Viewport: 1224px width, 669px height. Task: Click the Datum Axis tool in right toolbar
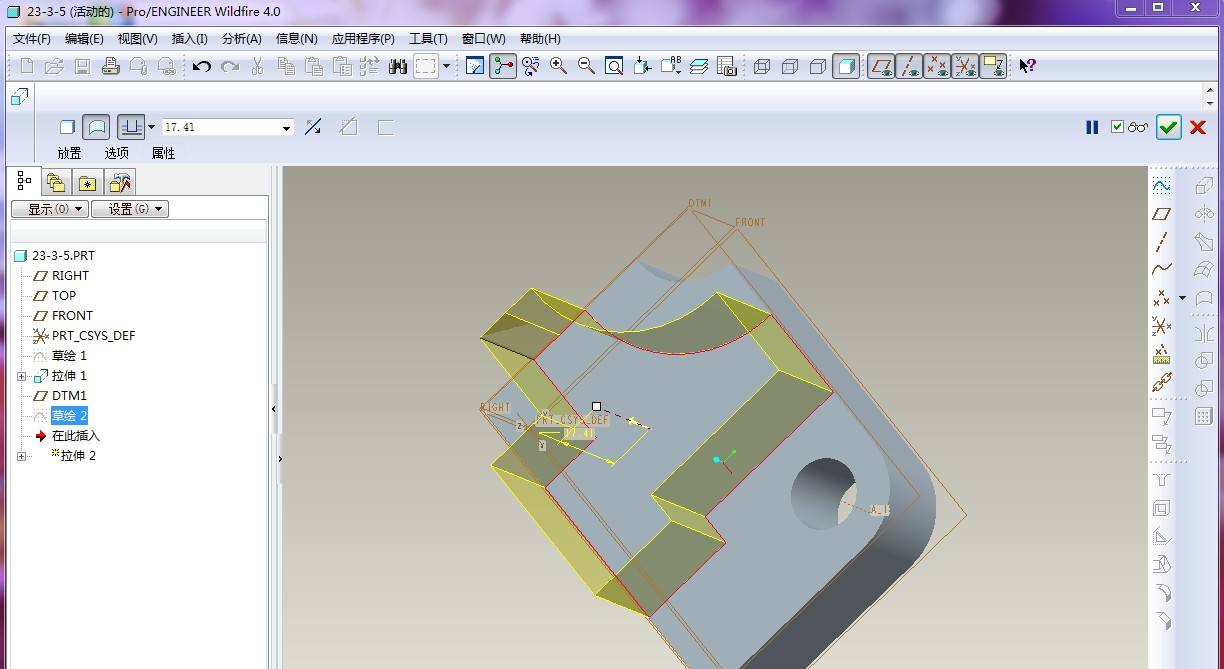coord(1161,242)
